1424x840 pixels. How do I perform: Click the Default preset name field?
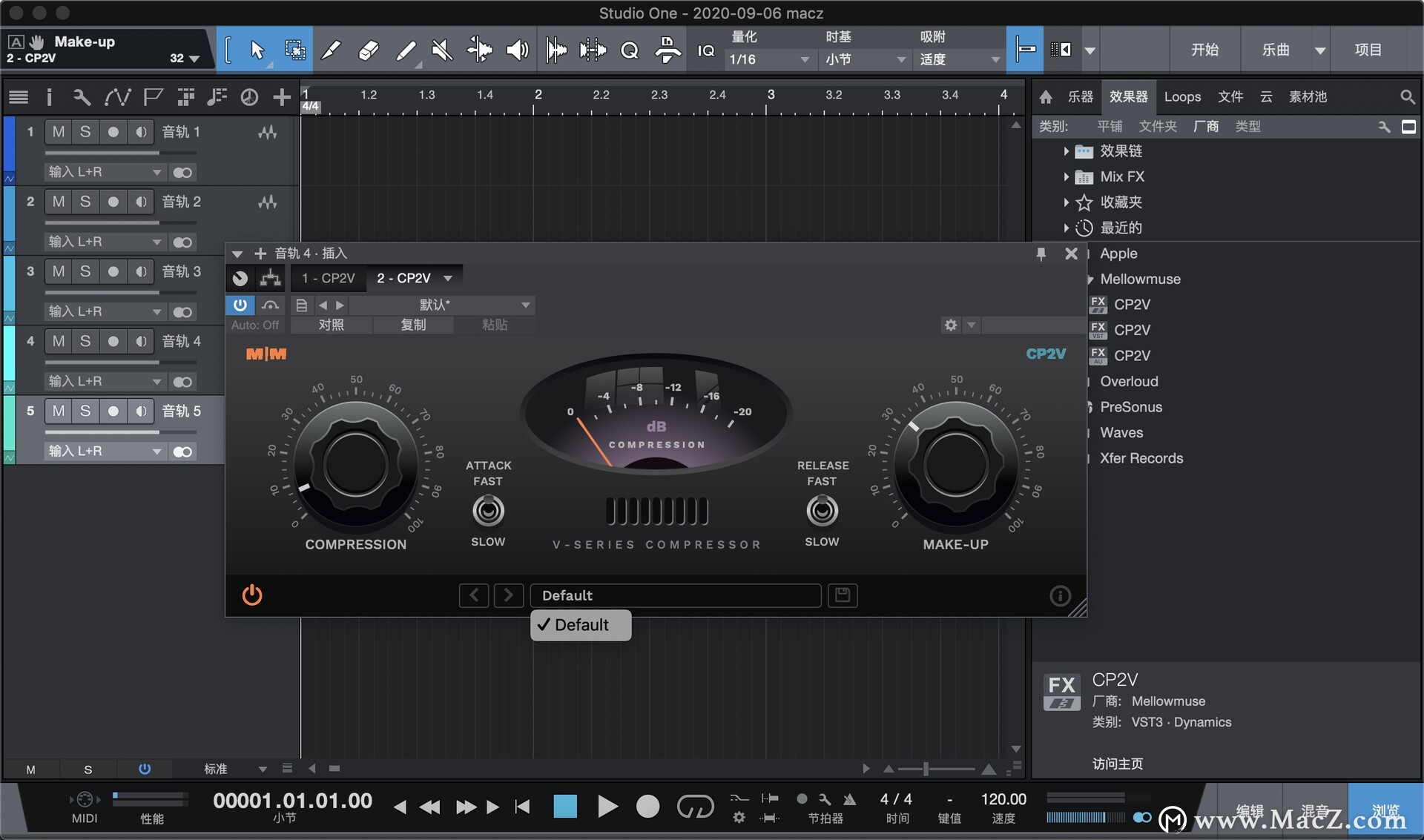click(x=676, y=595)
